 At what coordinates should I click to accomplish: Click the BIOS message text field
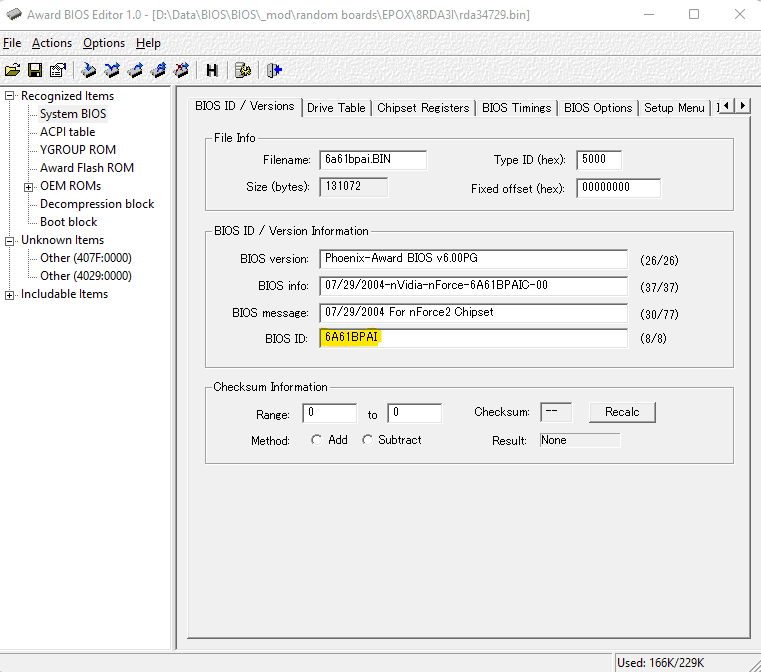coord(473,313)
